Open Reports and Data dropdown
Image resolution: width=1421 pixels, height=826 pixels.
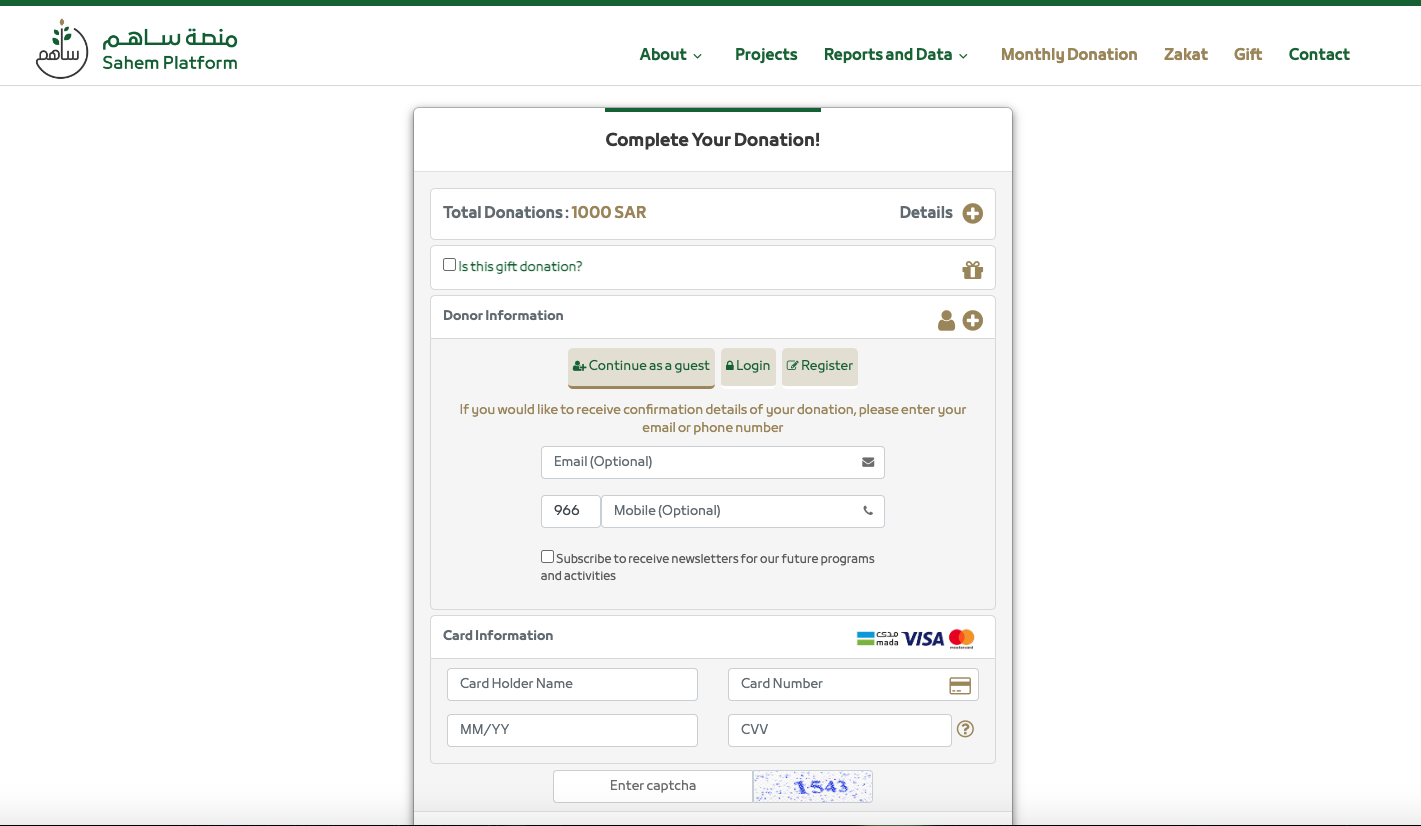pyautogui.click(x=895, y=55)
